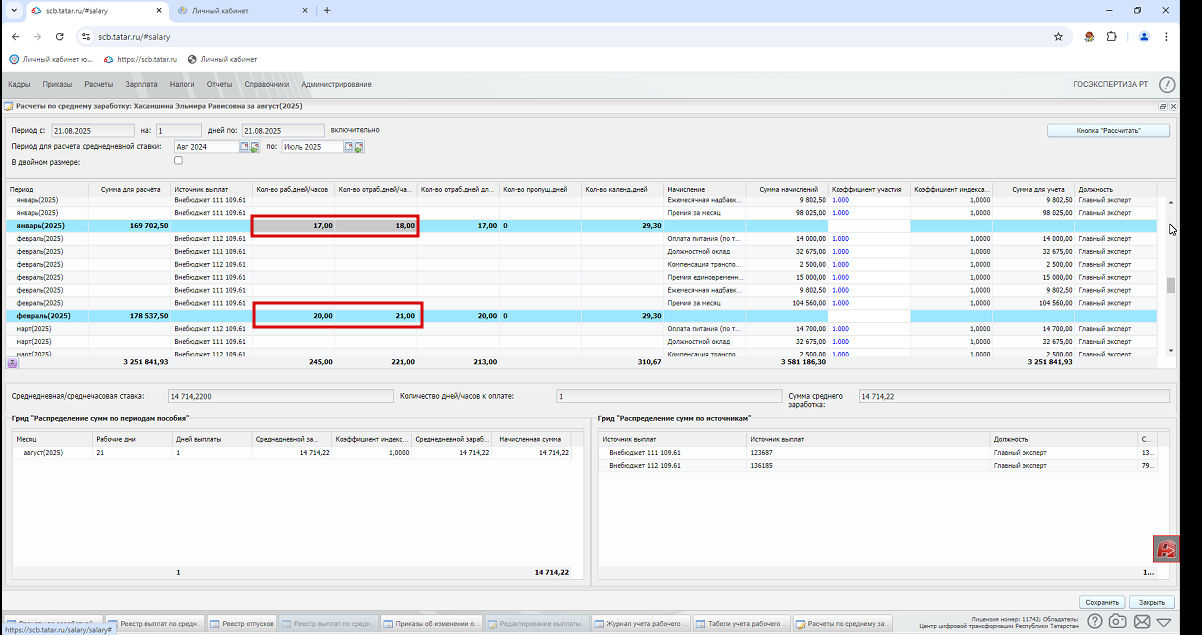Open the help question mark icon
This screenshot has width=1202, height=635.
pos(1095,622)
